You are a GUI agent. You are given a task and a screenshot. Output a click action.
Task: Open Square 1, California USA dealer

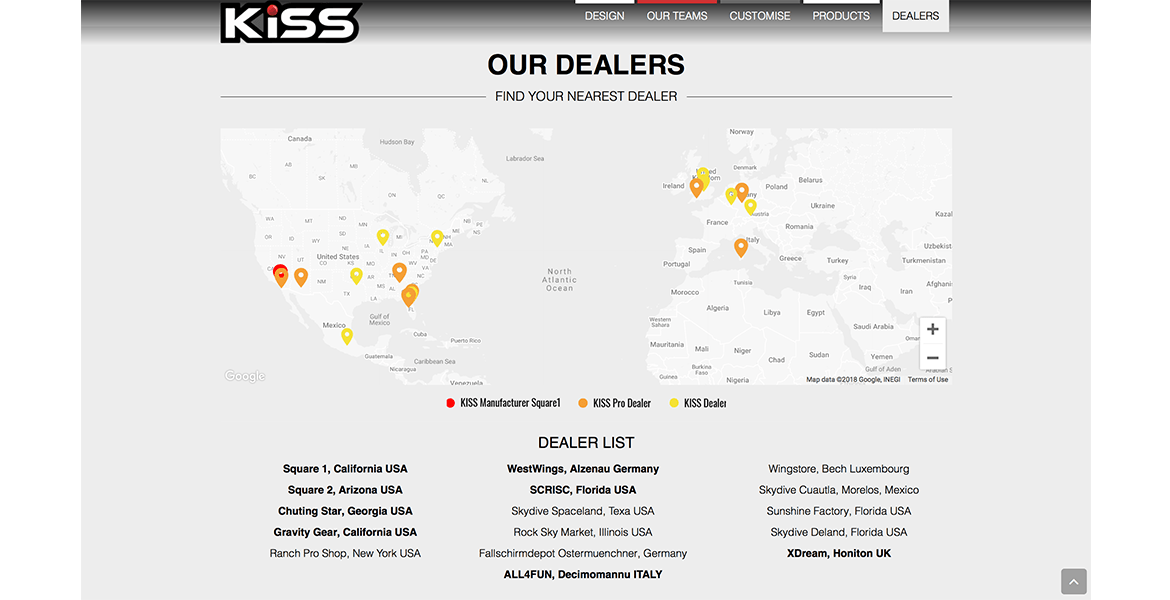[x=345, y=469]
